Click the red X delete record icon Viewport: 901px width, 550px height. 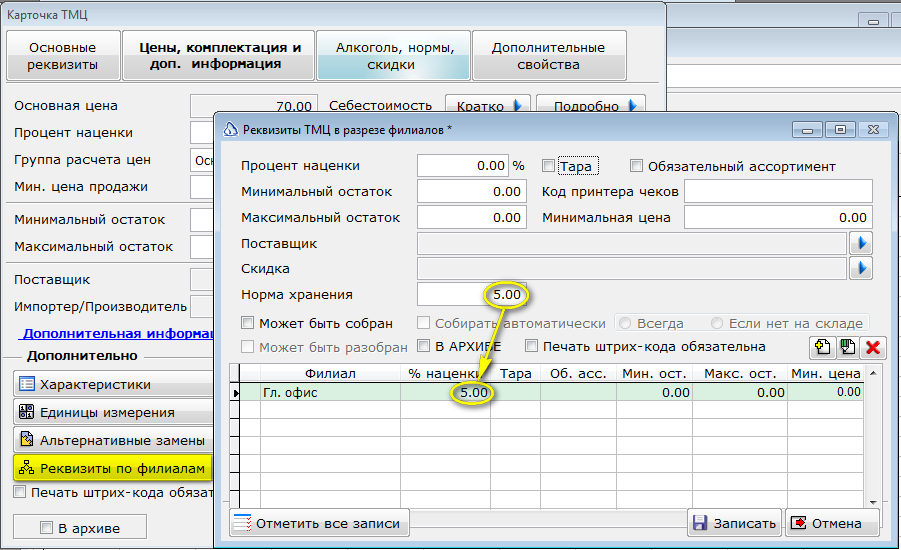pos(873,347)
